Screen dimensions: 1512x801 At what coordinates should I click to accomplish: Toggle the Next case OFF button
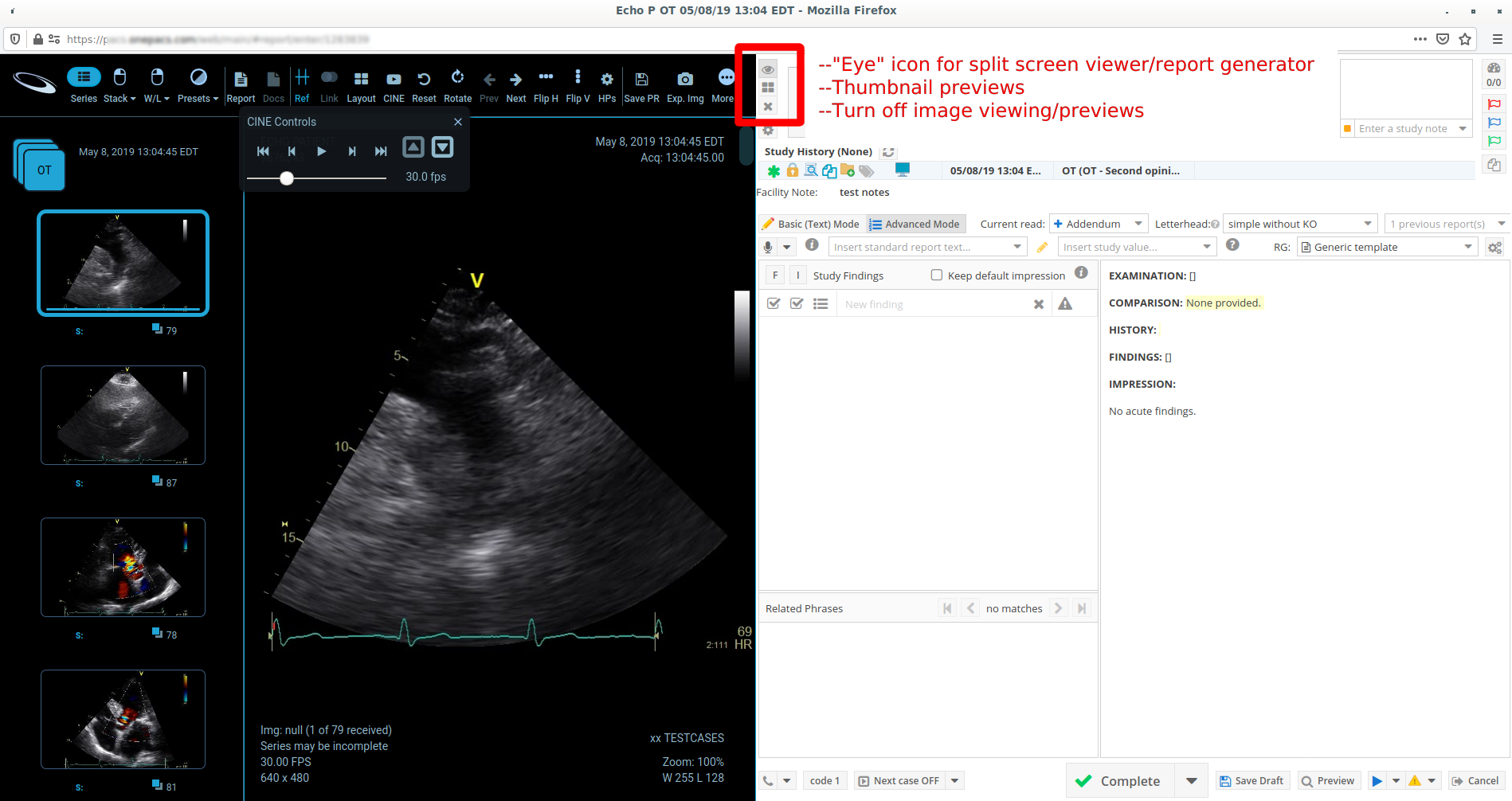click(899, 781)
